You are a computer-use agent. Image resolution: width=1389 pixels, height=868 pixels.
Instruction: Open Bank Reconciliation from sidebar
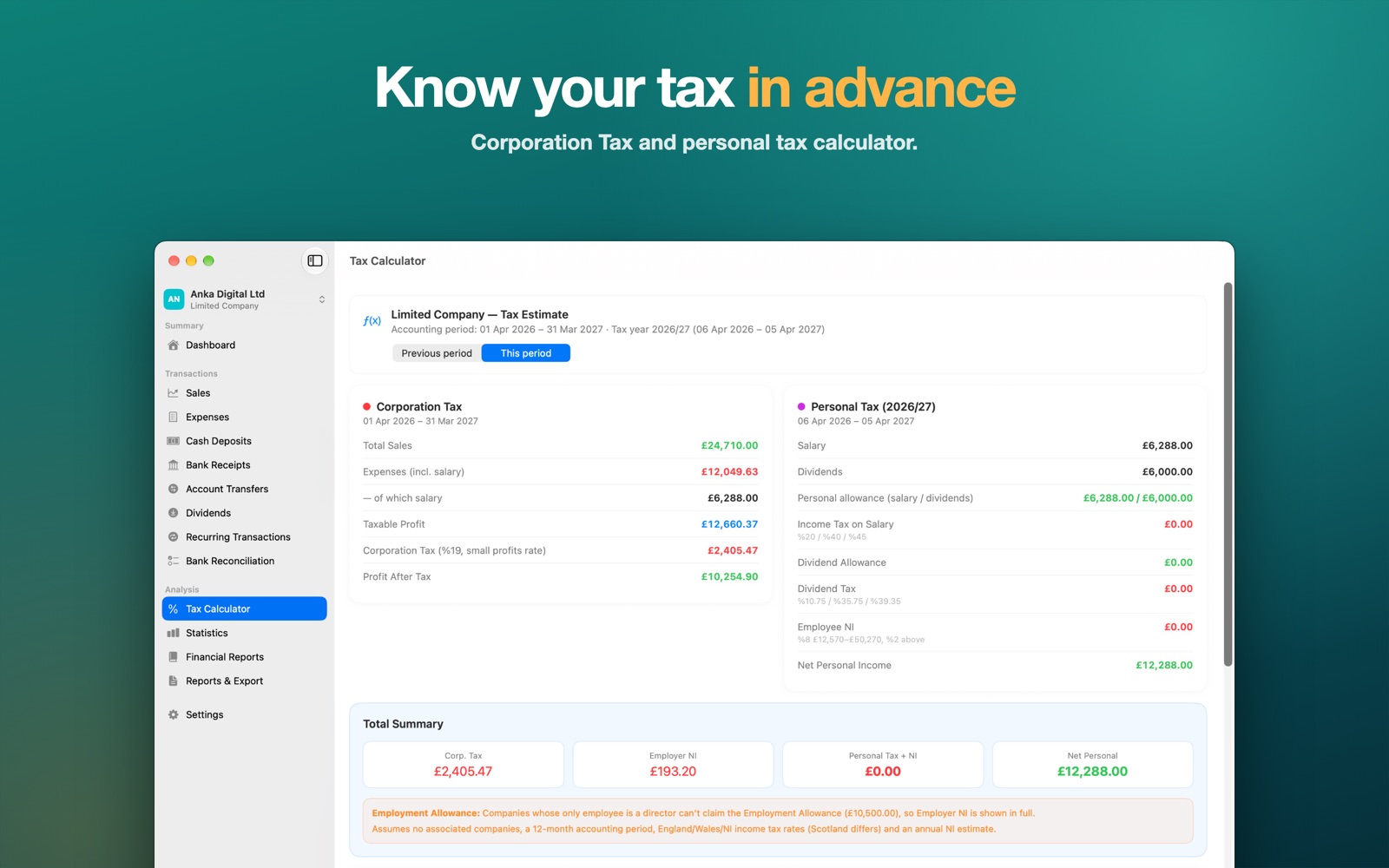point(244,562)
